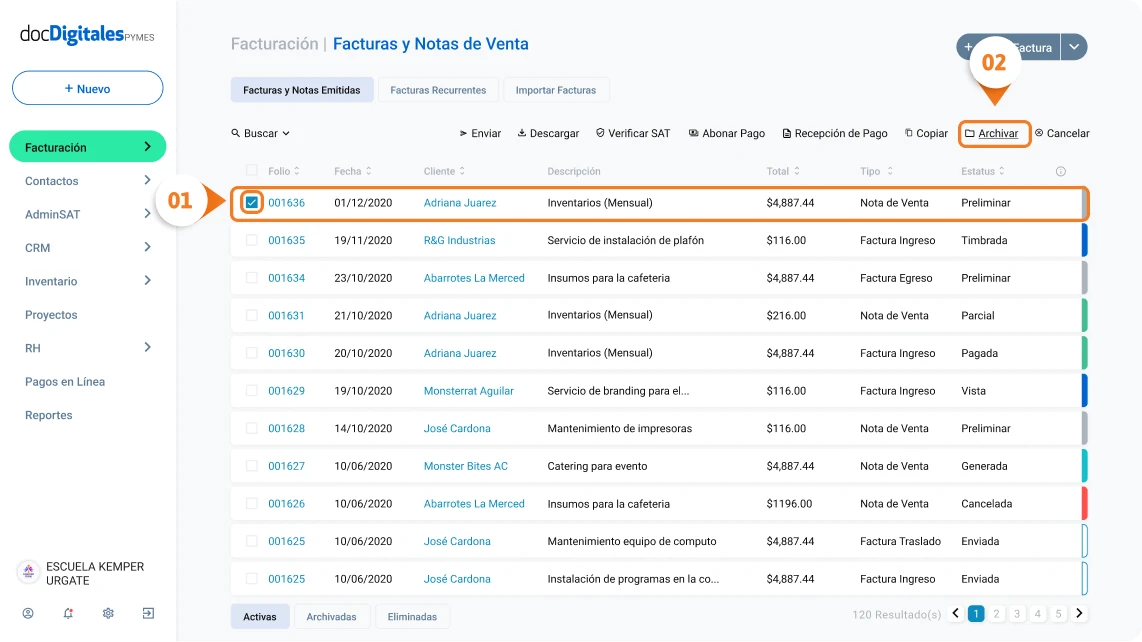The height and width of the screenshot is (642, 1142).
Task: Click the Enviar toolbar icon
Action: 464,133
